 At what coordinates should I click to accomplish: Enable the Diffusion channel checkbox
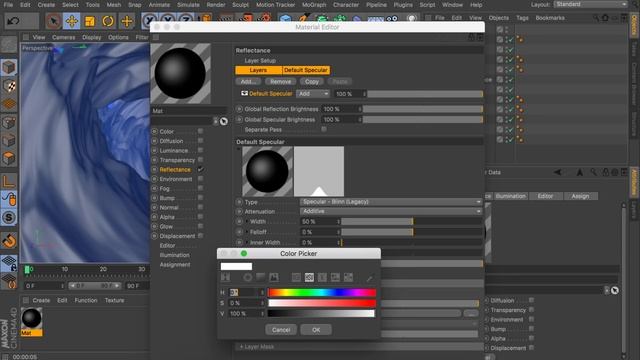(200, 140)
